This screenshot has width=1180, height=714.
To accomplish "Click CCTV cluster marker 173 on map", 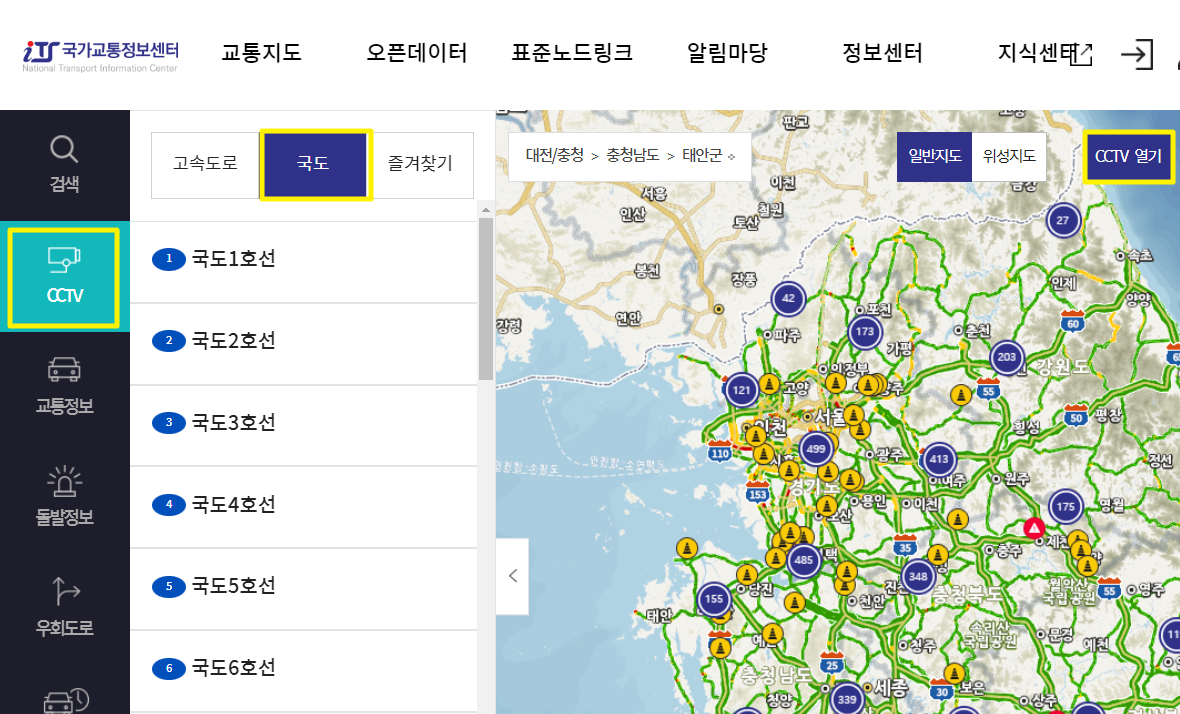I will (865, 331).
